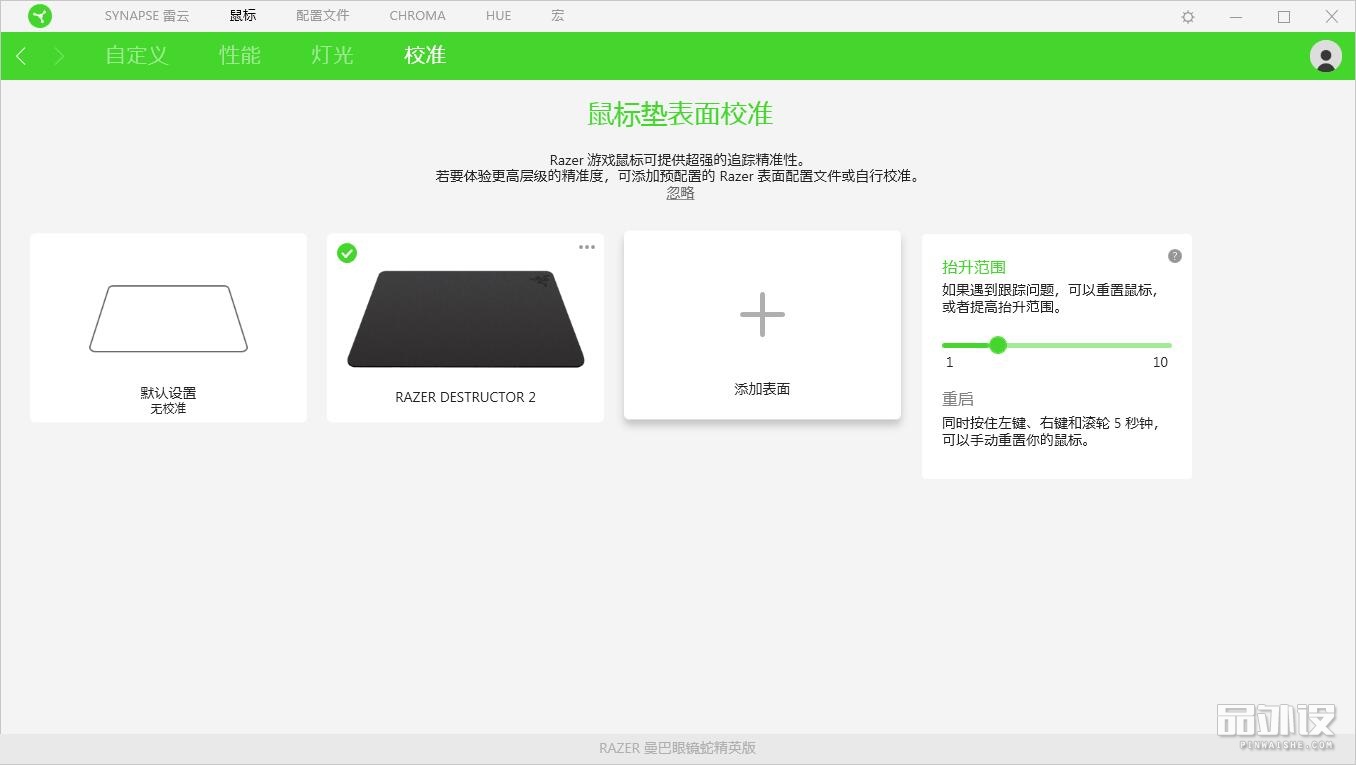
Task: Switch to the 自定义 tab
Action: coord(135,56)
